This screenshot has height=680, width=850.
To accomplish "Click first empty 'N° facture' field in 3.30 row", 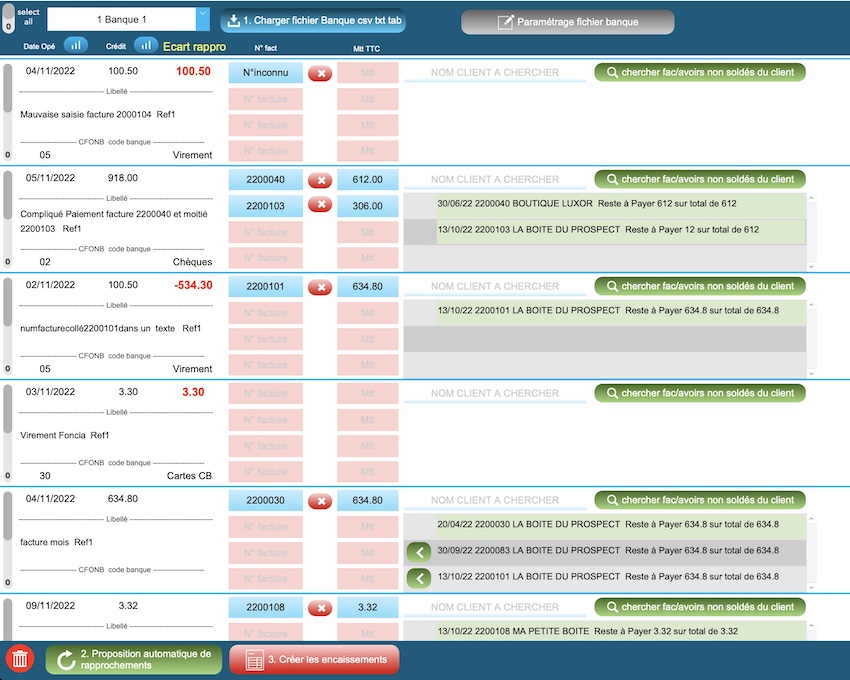I will coord(266,393).
